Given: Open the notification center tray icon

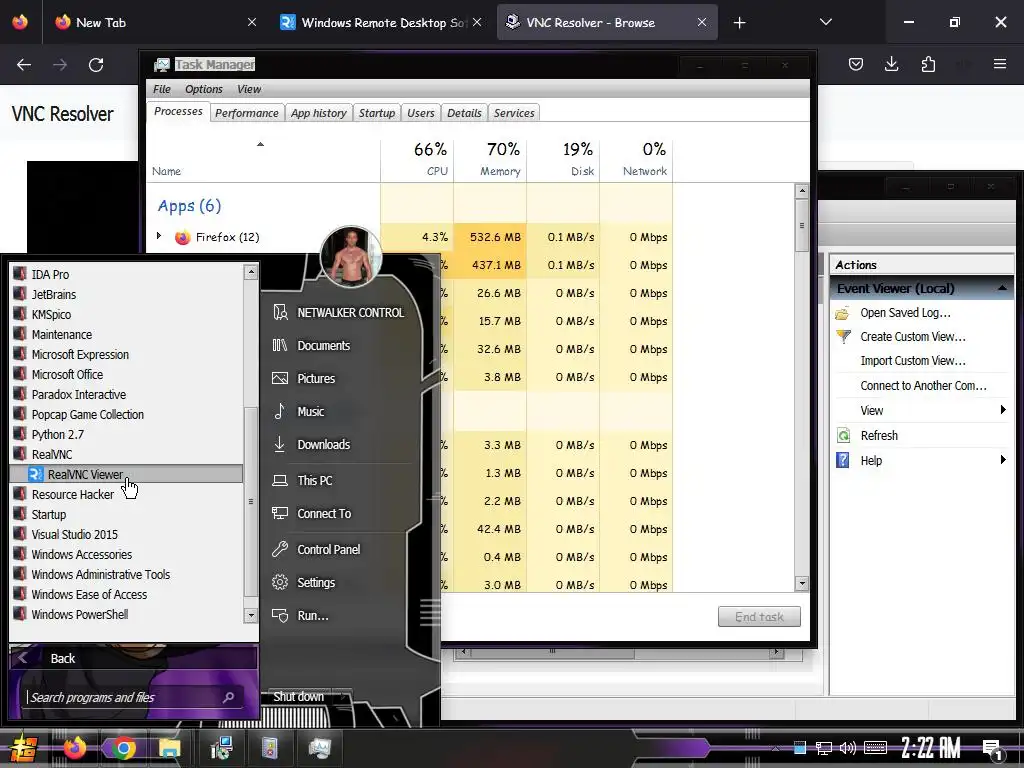Looking at the screenshot, I should (x=993, y=750).
